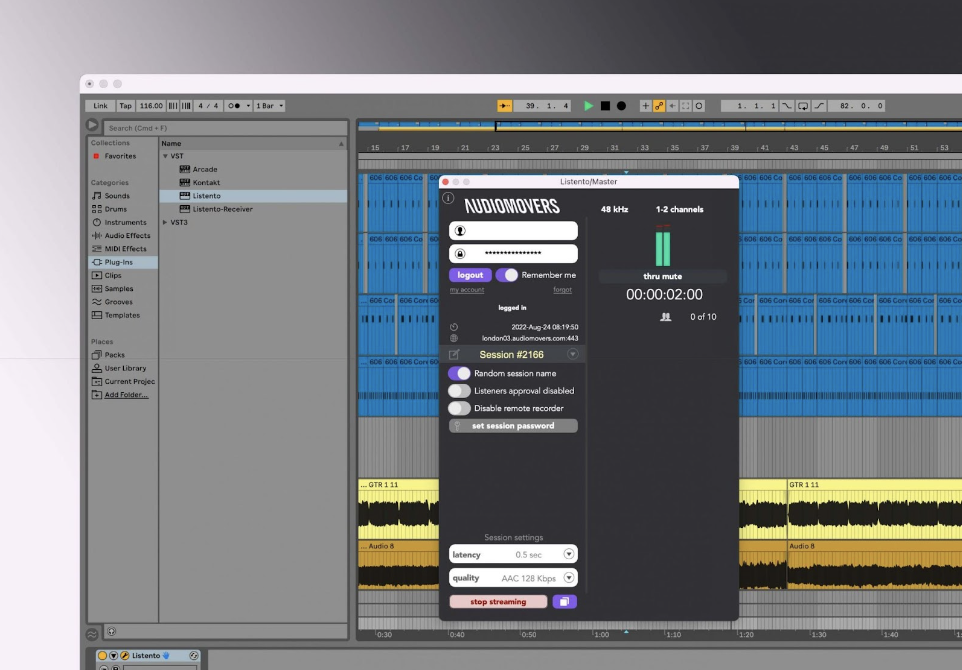962x670 pixels.
Task: Toggle the Remember me switch
Action: tap(507, 275)
